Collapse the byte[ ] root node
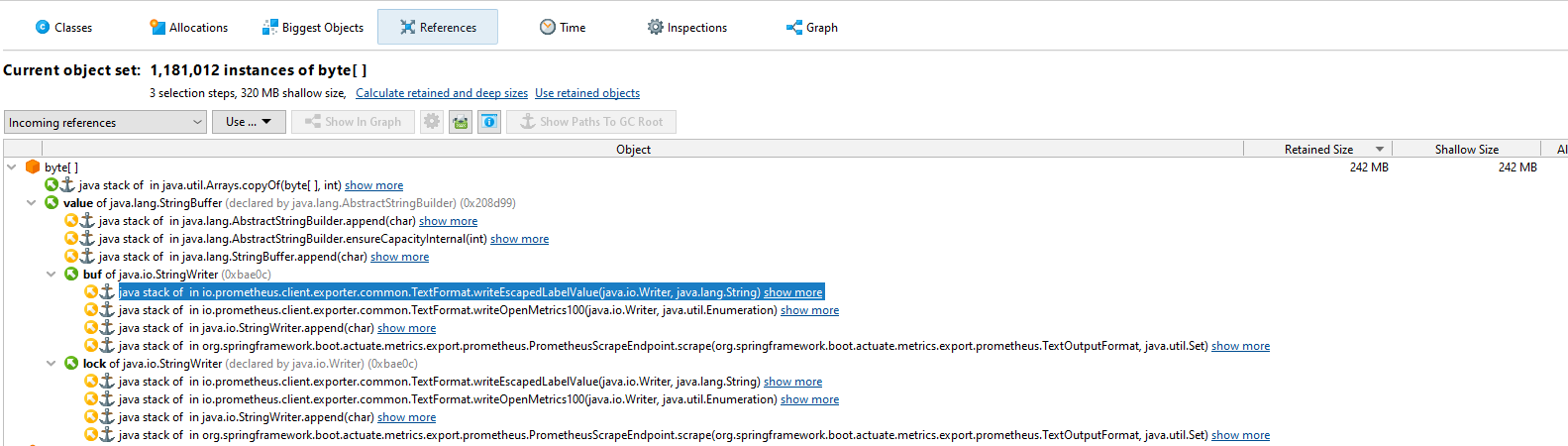This screenshot has width=1568, height=446. click(12, 167)
